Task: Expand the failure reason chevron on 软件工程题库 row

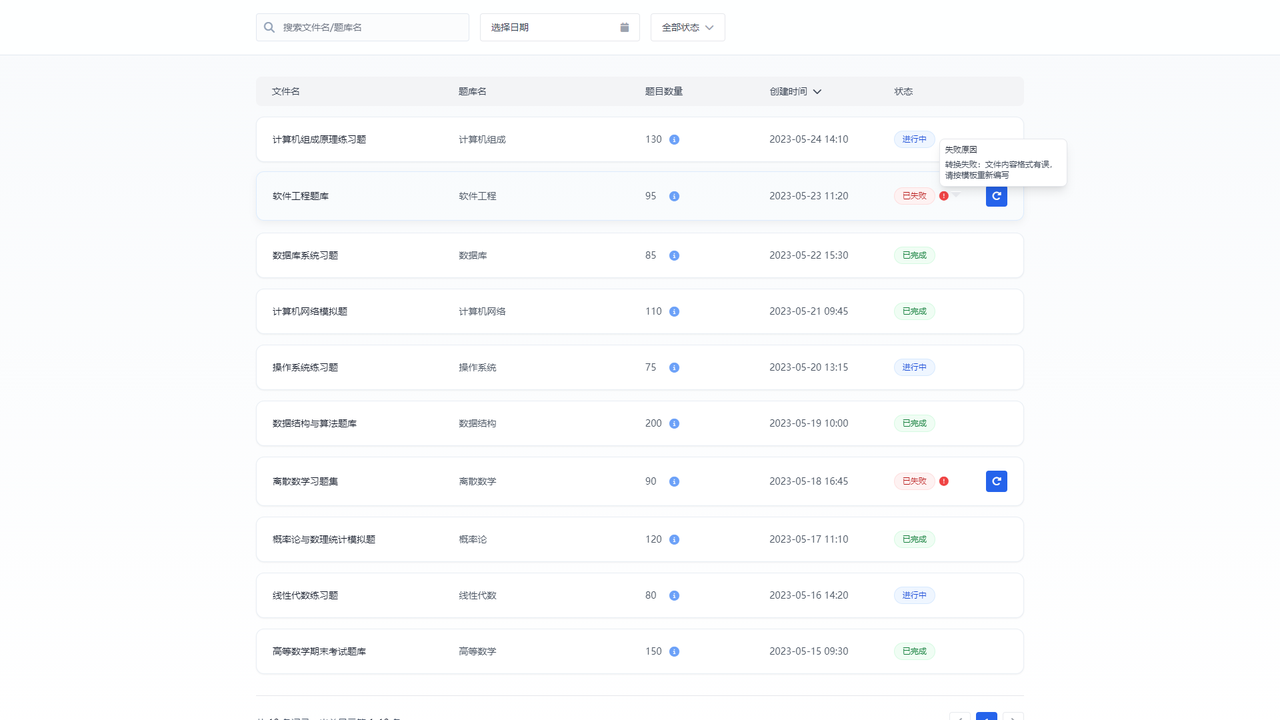Action: coord(956,196)
